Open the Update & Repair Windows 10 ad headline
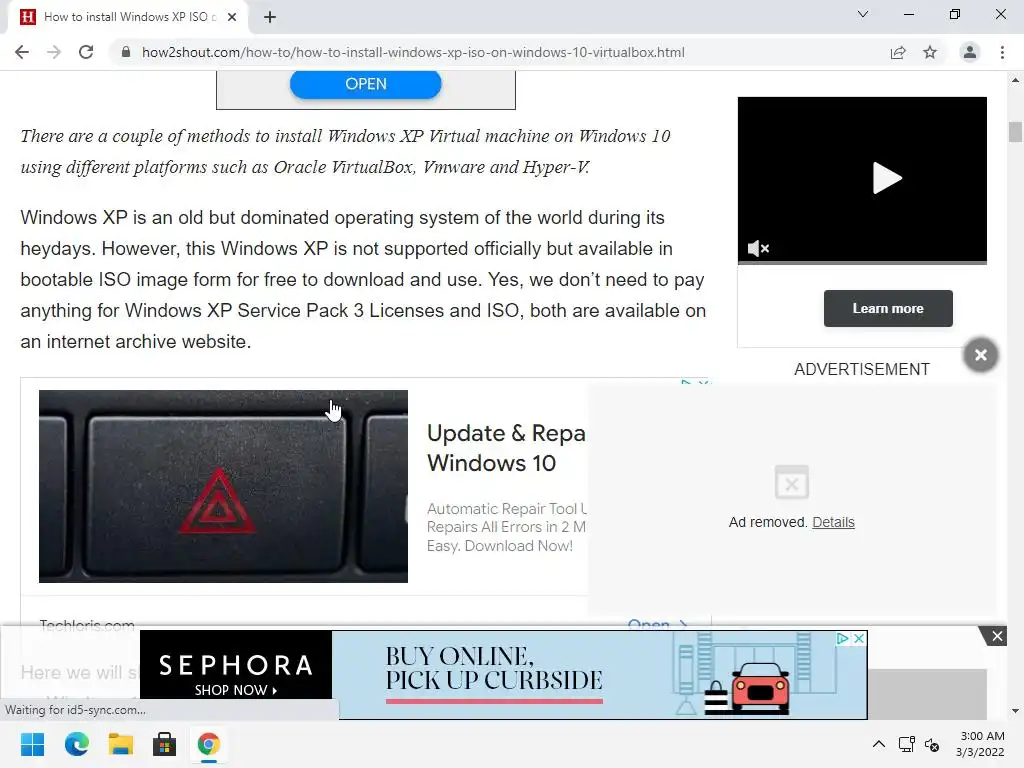1024x768 pixels. 506,448
